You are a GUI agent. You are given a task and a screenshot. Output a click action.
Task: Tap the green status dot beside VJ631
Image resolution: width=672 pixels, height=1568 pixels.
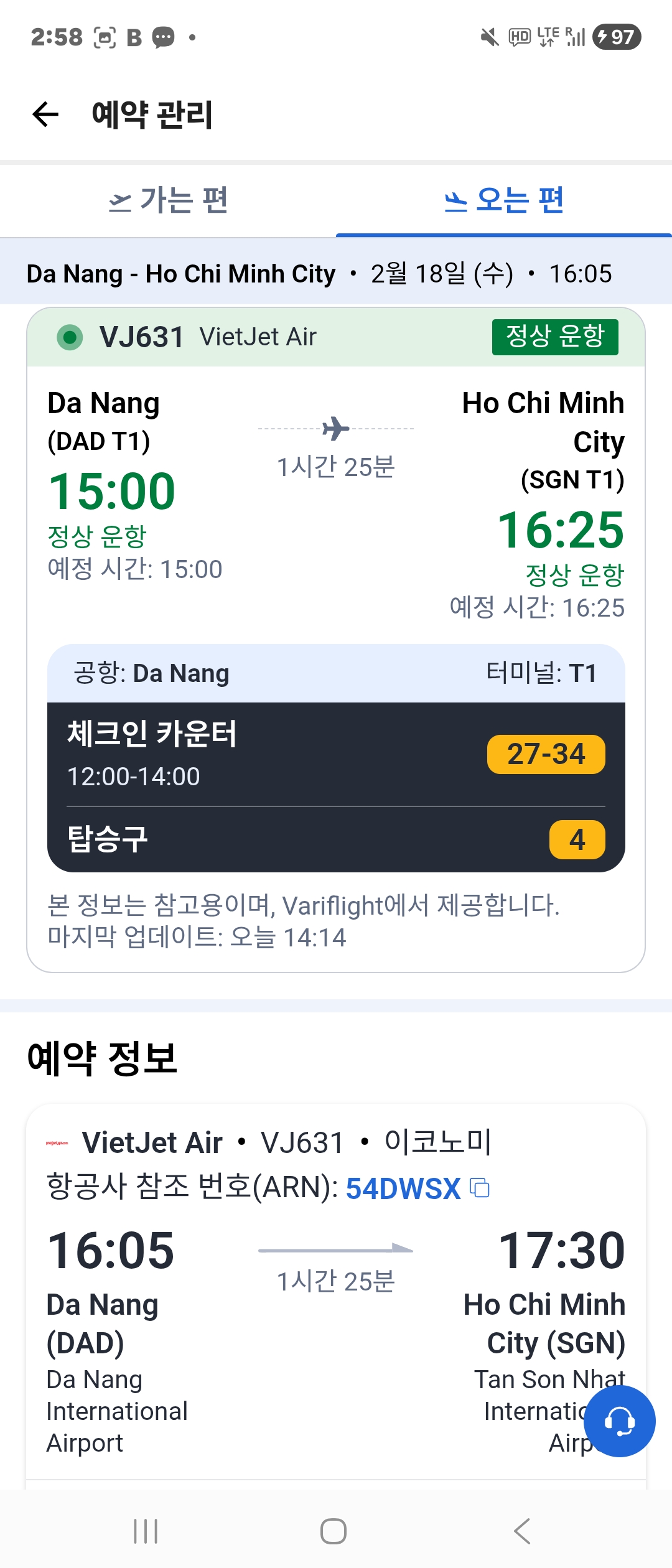pos(70,337)
